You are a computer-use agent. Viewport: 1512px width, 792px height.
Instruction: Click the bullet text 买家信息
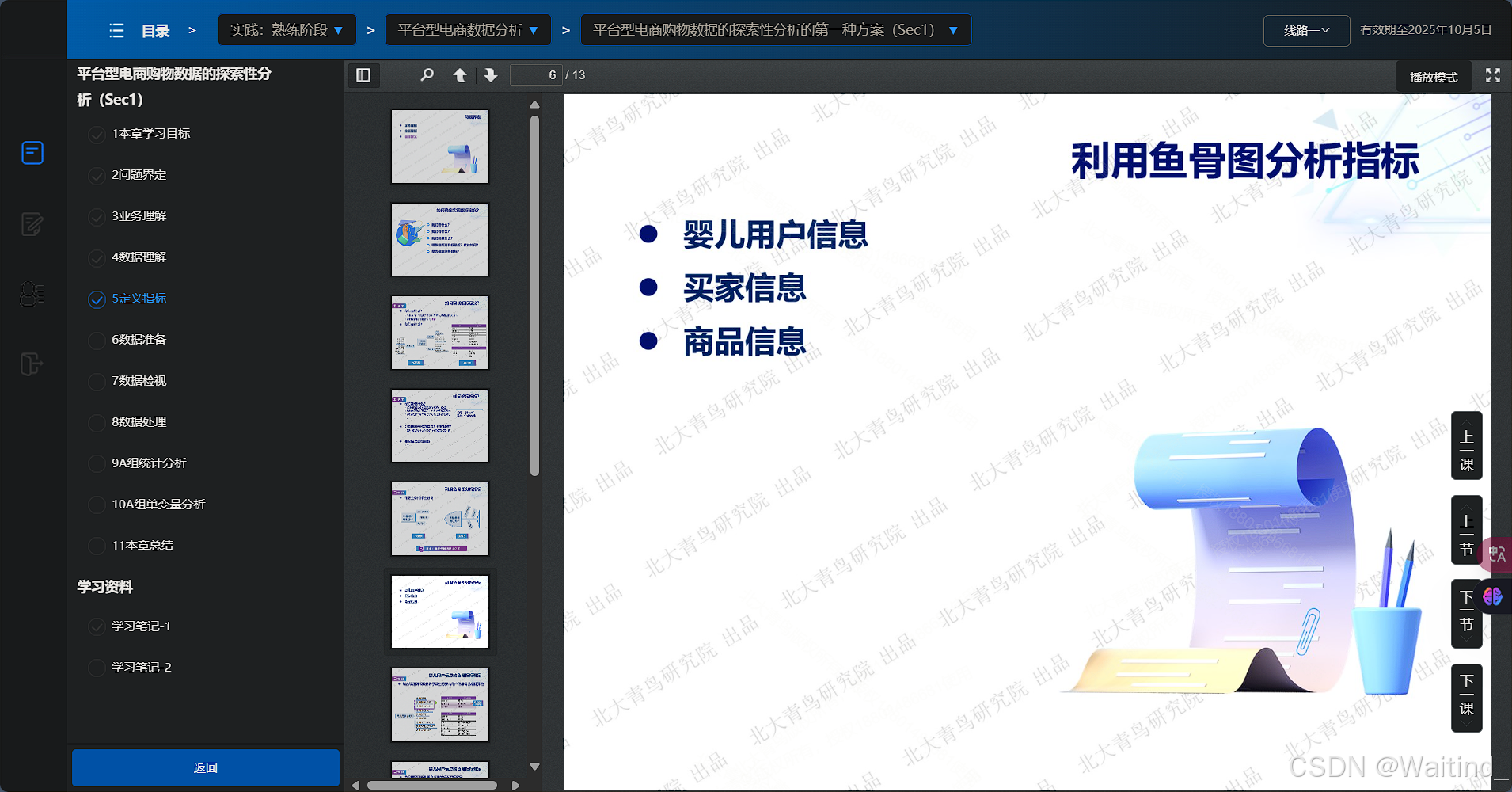coord(745,288)
